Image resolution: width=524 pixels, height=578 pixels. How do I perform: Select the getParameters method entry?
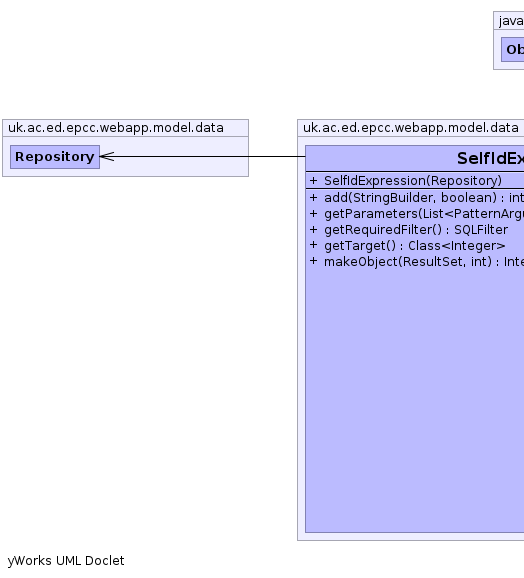[424, 214]
